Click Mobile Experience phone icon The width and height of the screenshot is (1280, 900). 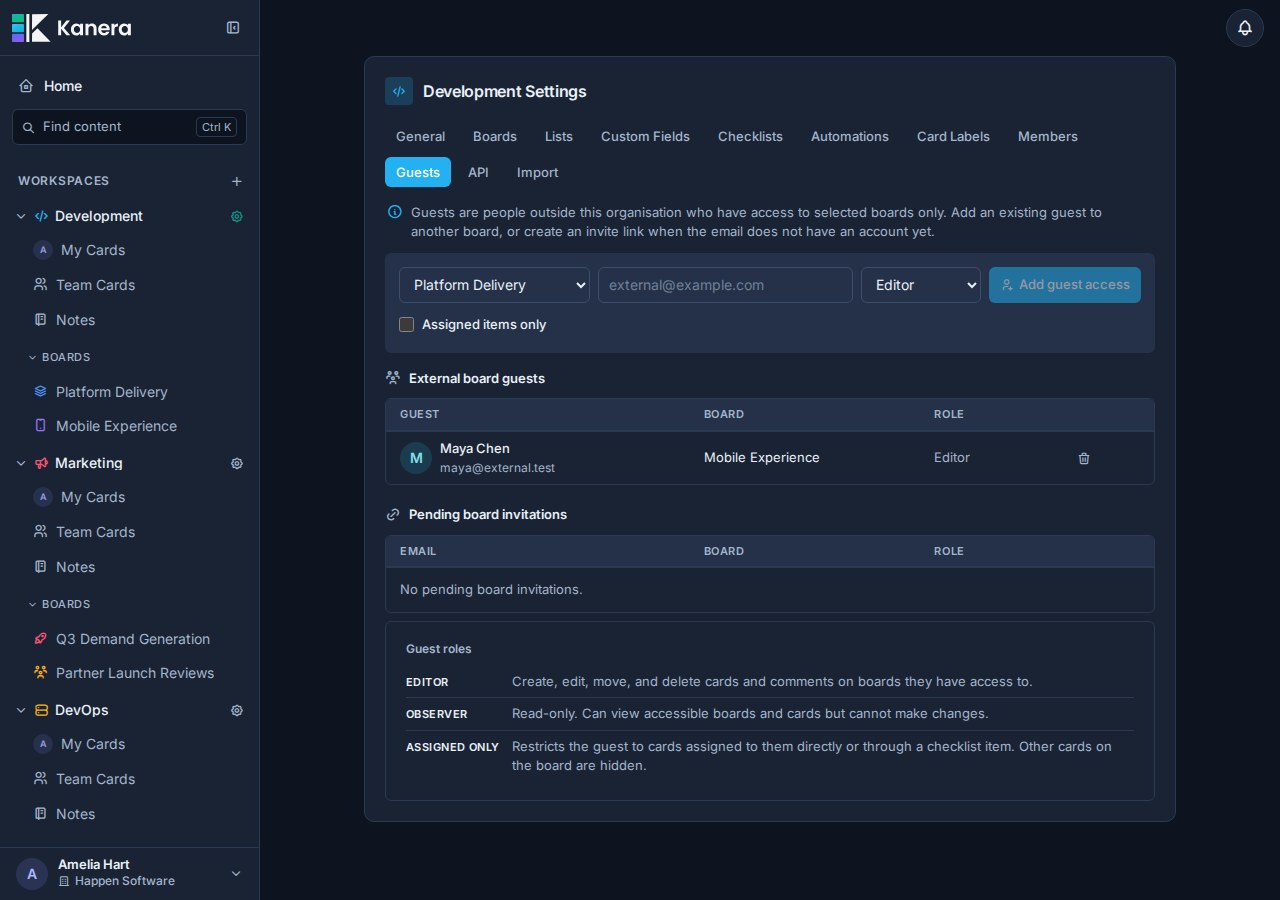(40, 426)
